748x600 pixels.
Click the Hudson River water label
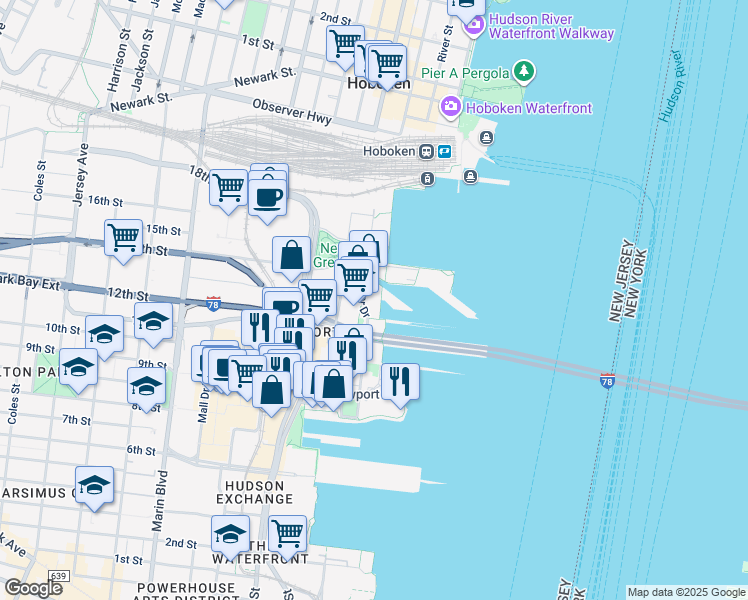click(x=674, y=86)
